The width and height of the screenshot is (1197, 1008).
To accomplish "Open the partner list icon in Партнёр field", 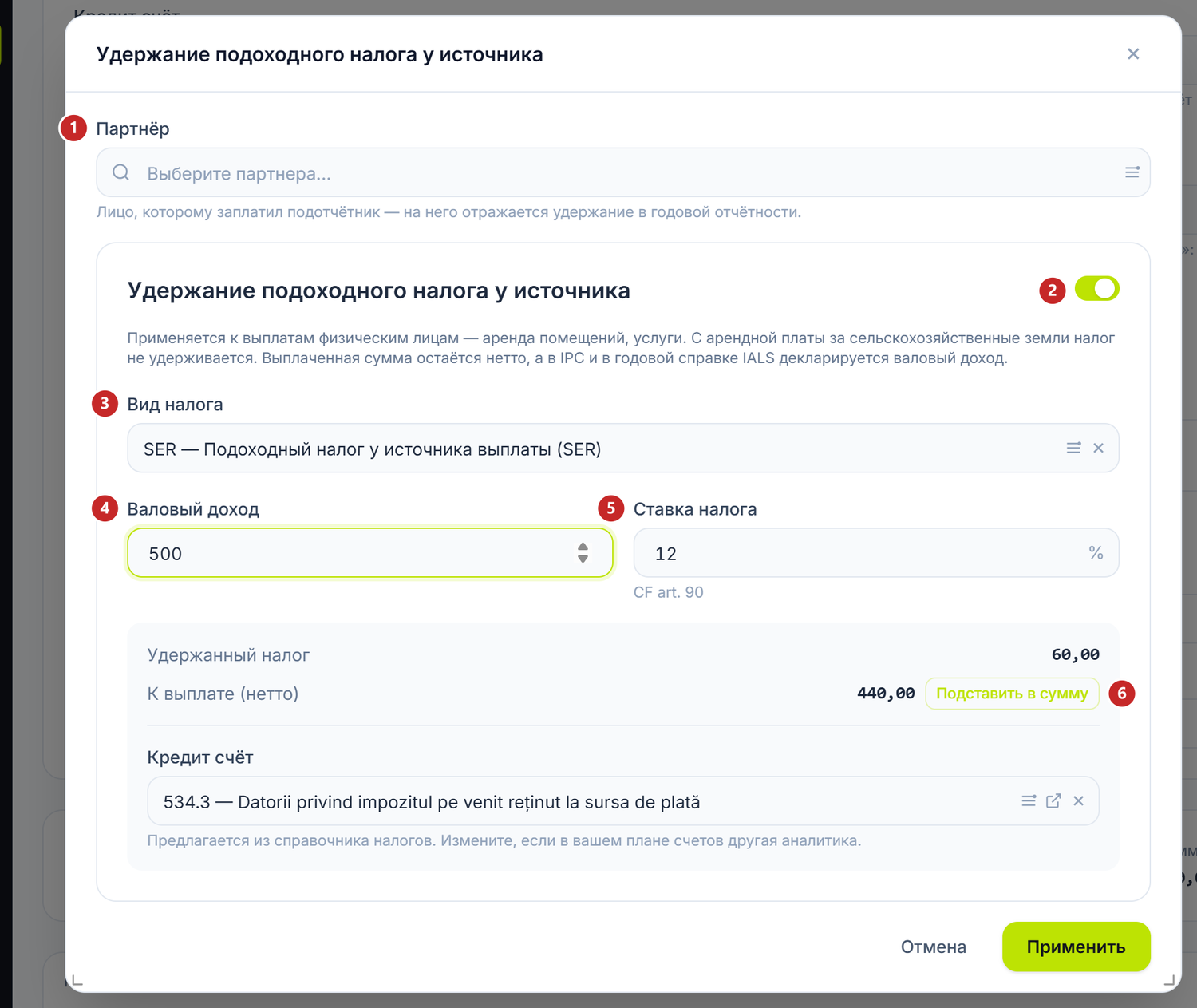I will pos(1132,172).
